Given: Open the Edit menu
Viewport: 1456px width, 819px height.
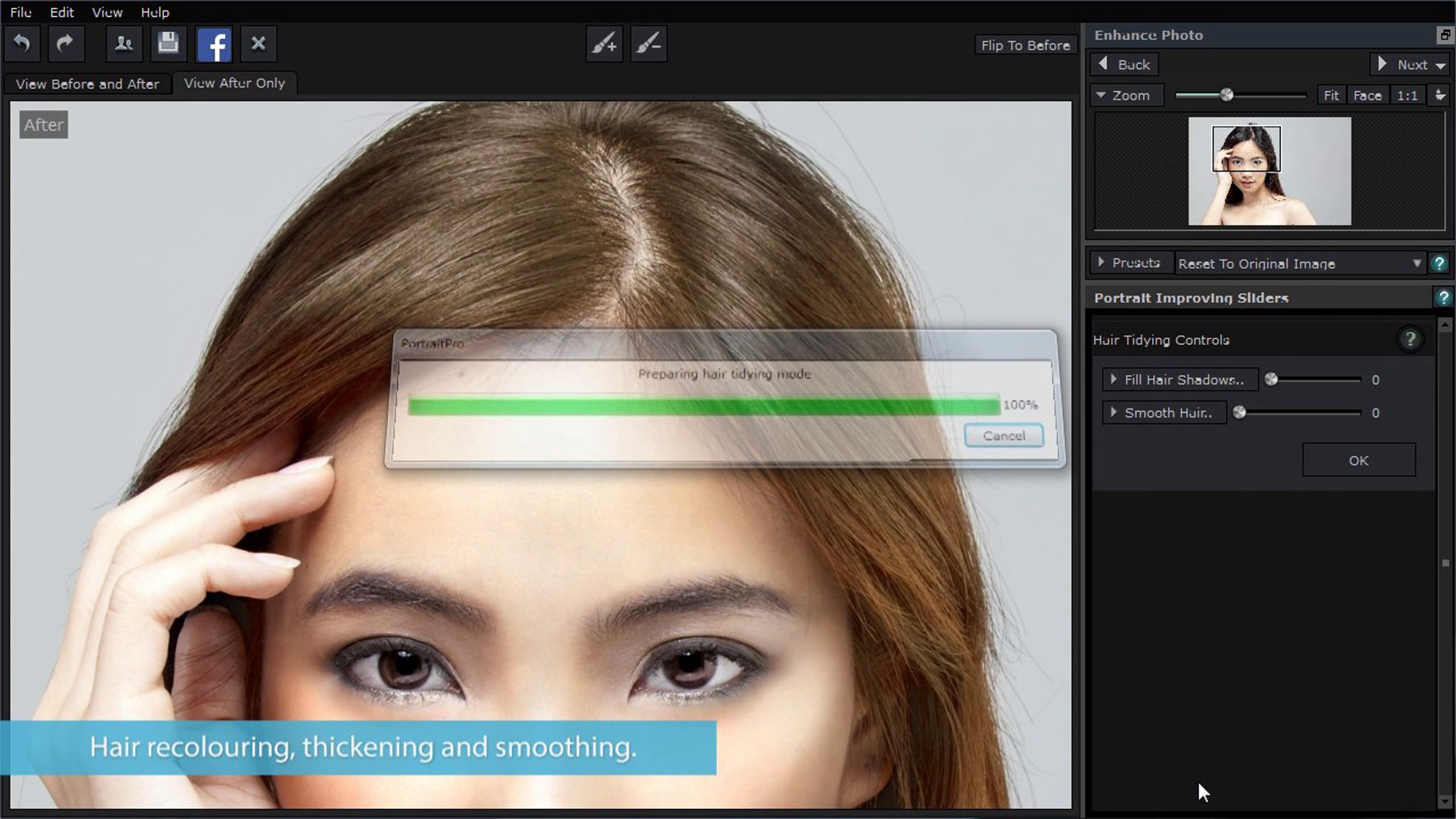Looking at the screenshot, I should pyautogui.click(x=61, y=12).
